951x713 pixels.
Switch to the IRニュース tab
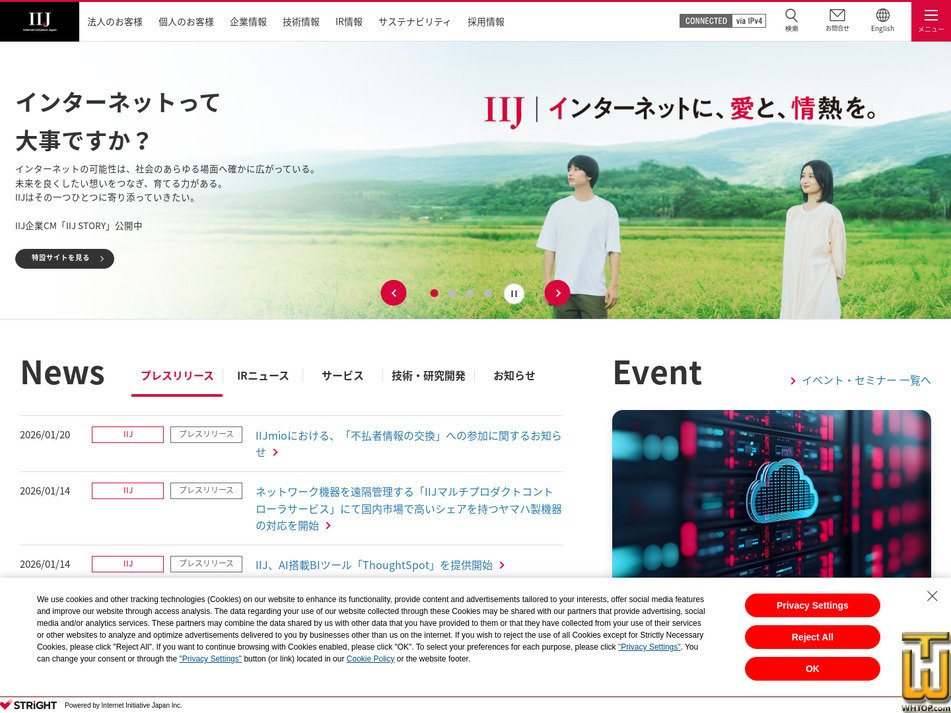[x=262, y=375]
